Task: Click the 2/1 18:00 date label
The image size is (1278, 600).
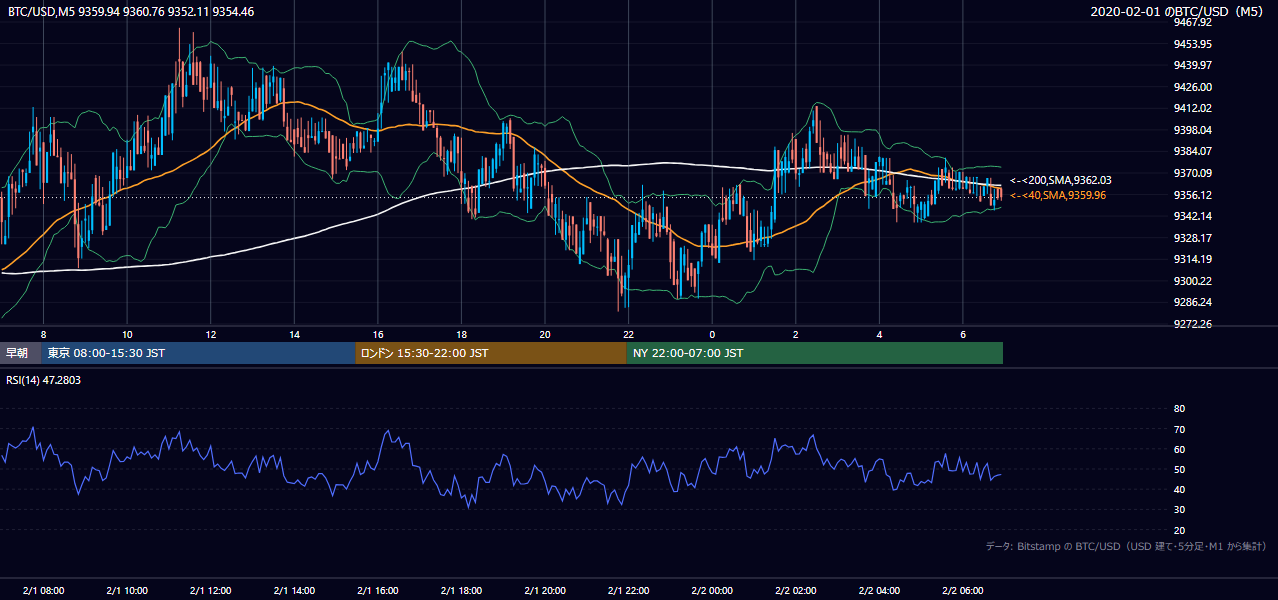Action: point(461,590)
